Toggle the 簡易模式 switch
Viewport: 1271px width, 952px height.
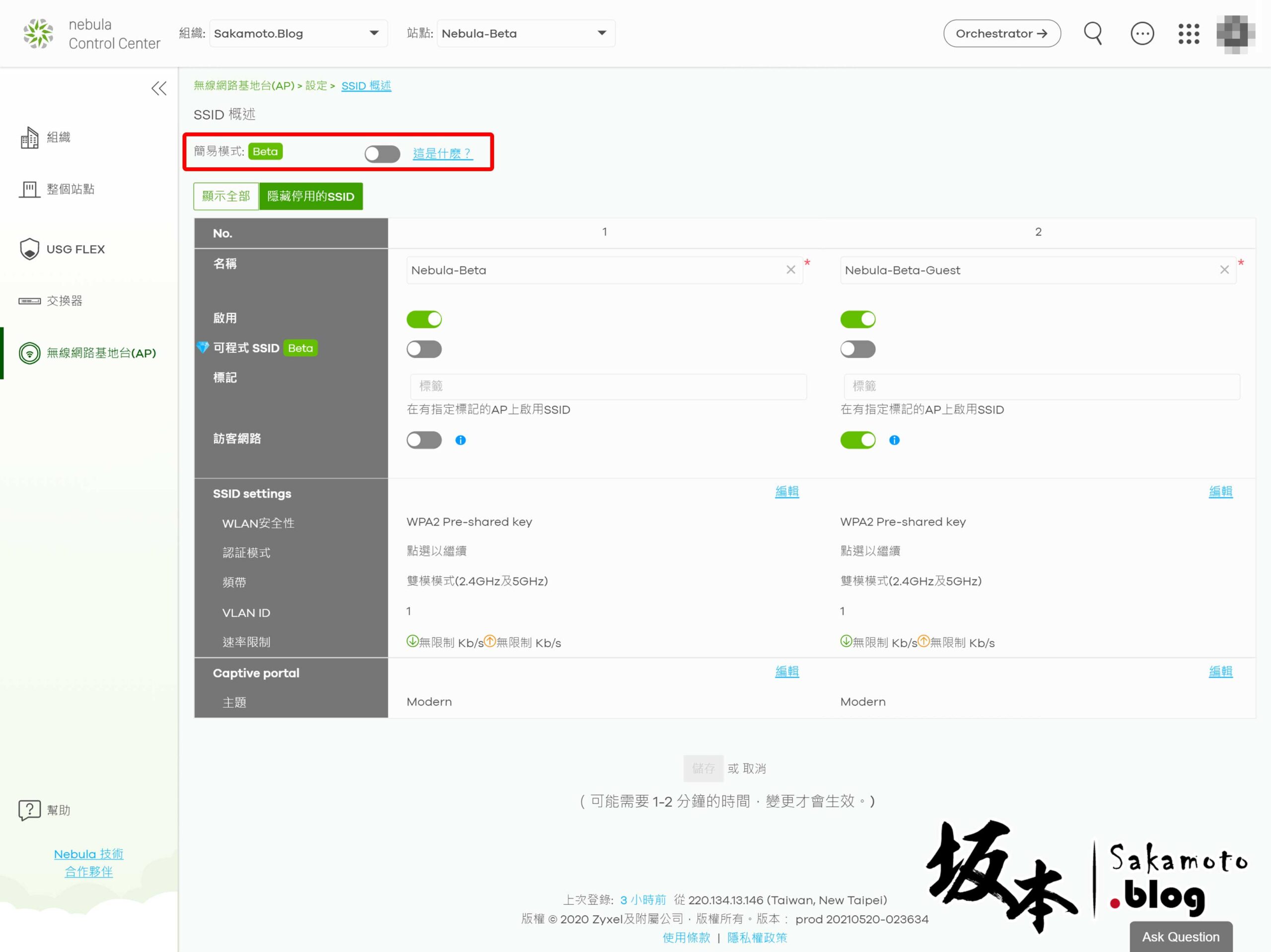(x=382, y=153)
